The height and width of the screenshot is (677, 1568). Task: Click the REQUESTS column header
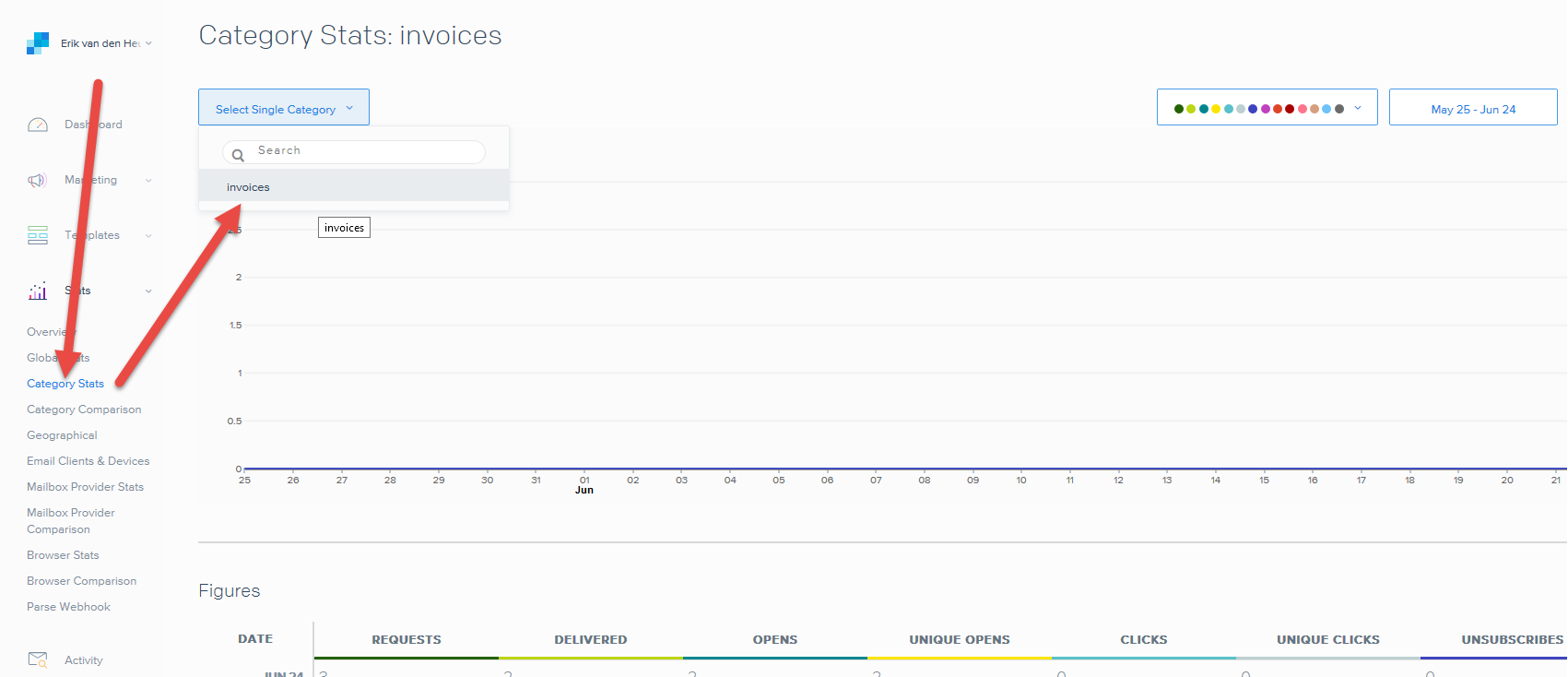pos(407,639)
